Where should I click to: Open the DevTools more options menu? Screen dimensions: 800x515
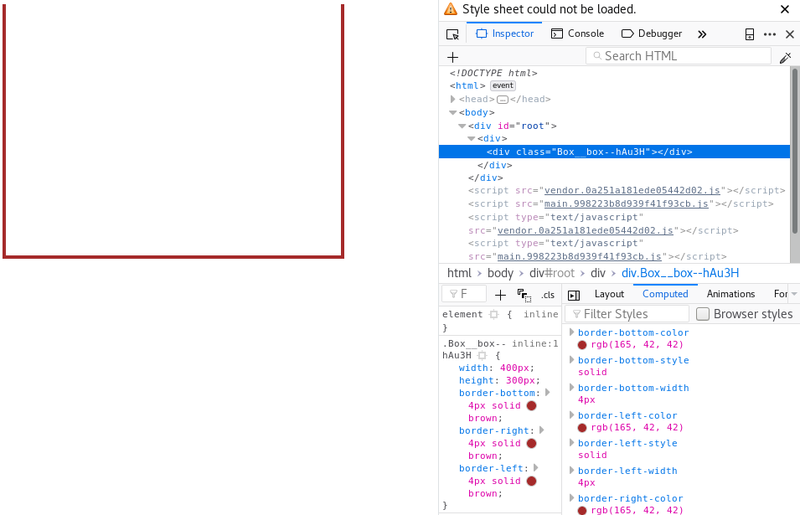(769, 34)
